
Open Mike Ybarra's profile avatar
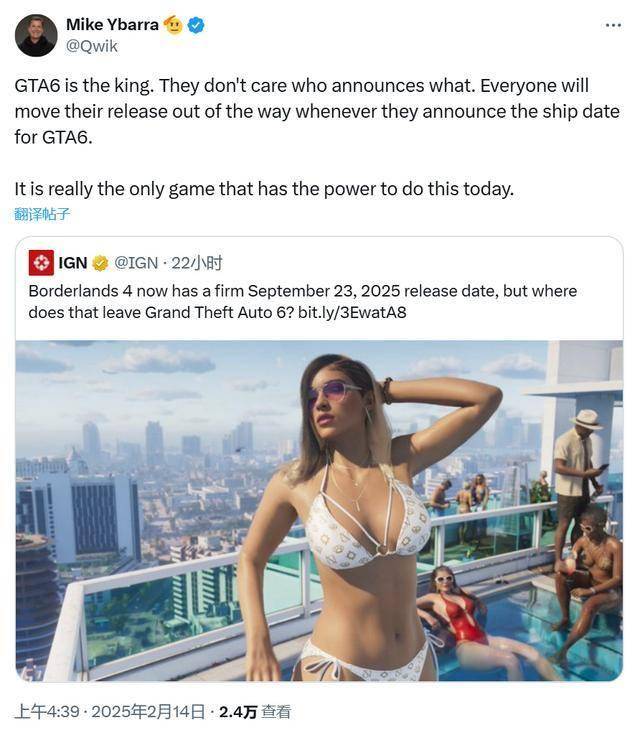pyautogui.click(x=36, y=35)
